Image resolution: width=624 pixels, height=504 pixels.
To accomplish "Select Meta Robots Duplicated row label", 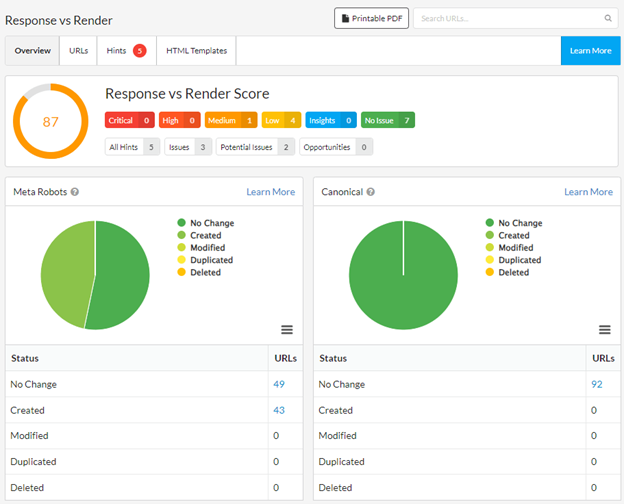I will click(33, 461).
